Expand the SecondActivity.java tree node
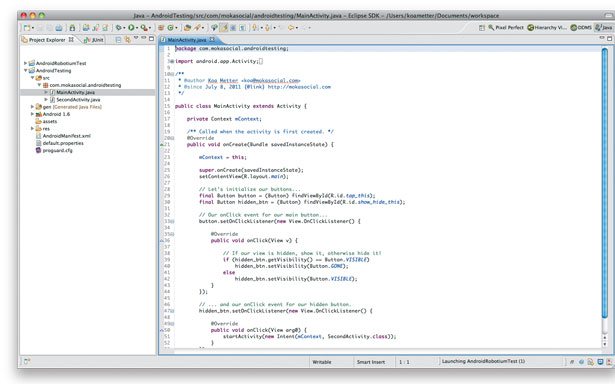Image resolution: width=615 pixels, height=384 pixels. coord(46,100)
